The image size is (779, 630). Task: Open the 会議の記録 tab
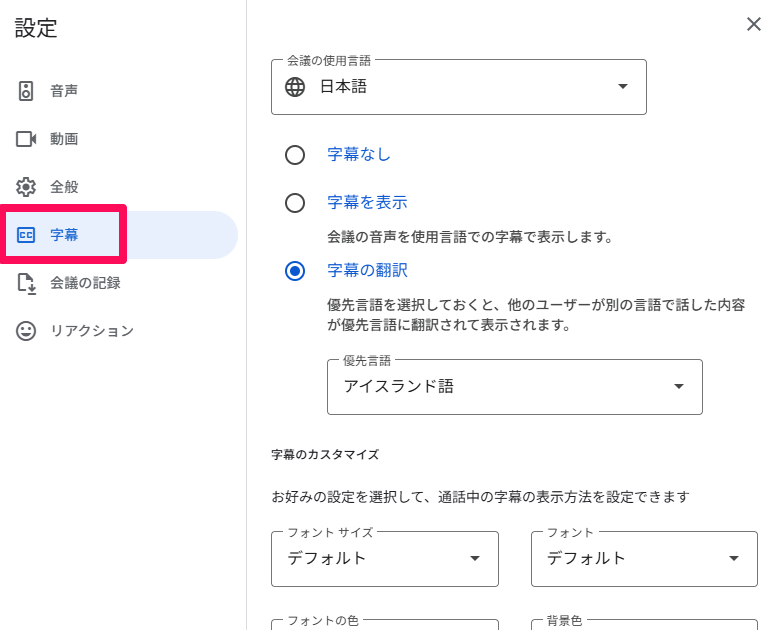[x=119, y=283]
